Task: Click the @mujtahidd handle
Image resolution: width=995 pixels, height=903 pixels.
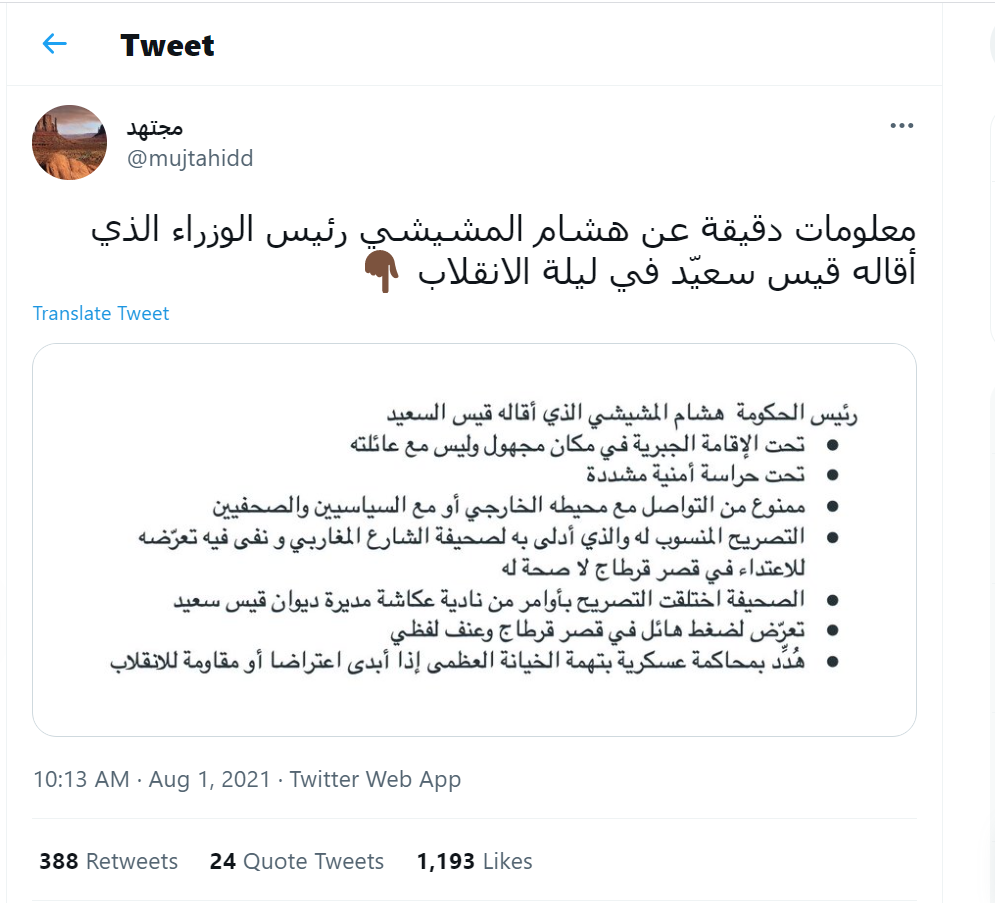Action: (x=188, y=158)
